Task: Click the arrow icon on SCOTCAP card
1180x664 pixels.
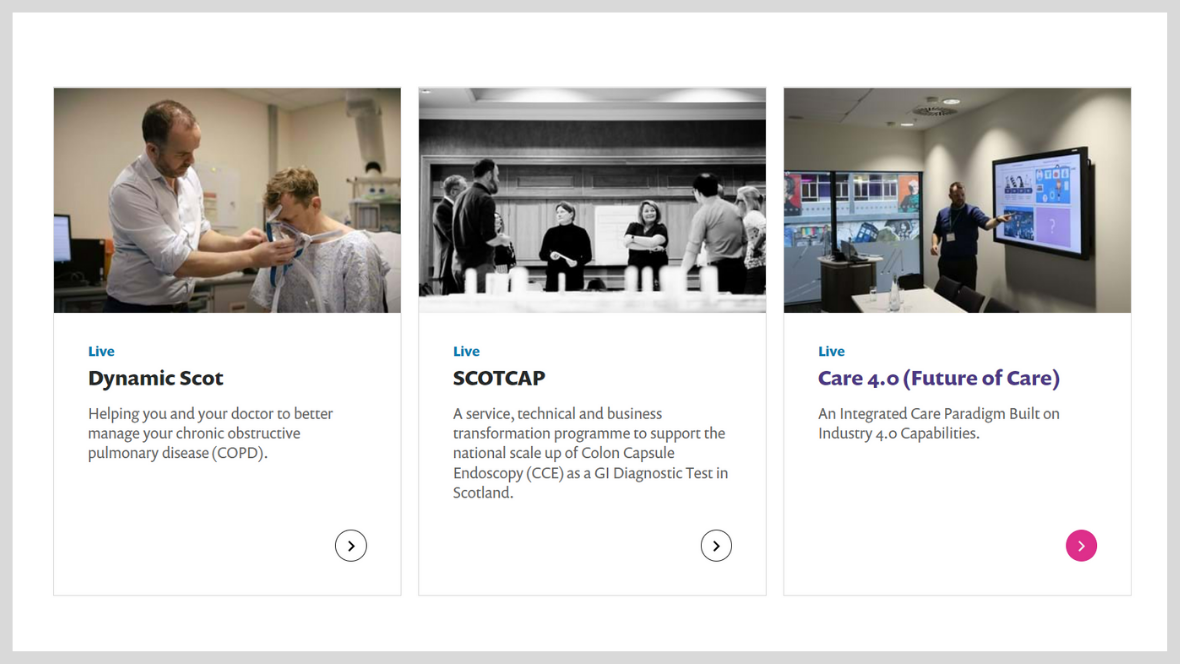Action: (716, 546)
